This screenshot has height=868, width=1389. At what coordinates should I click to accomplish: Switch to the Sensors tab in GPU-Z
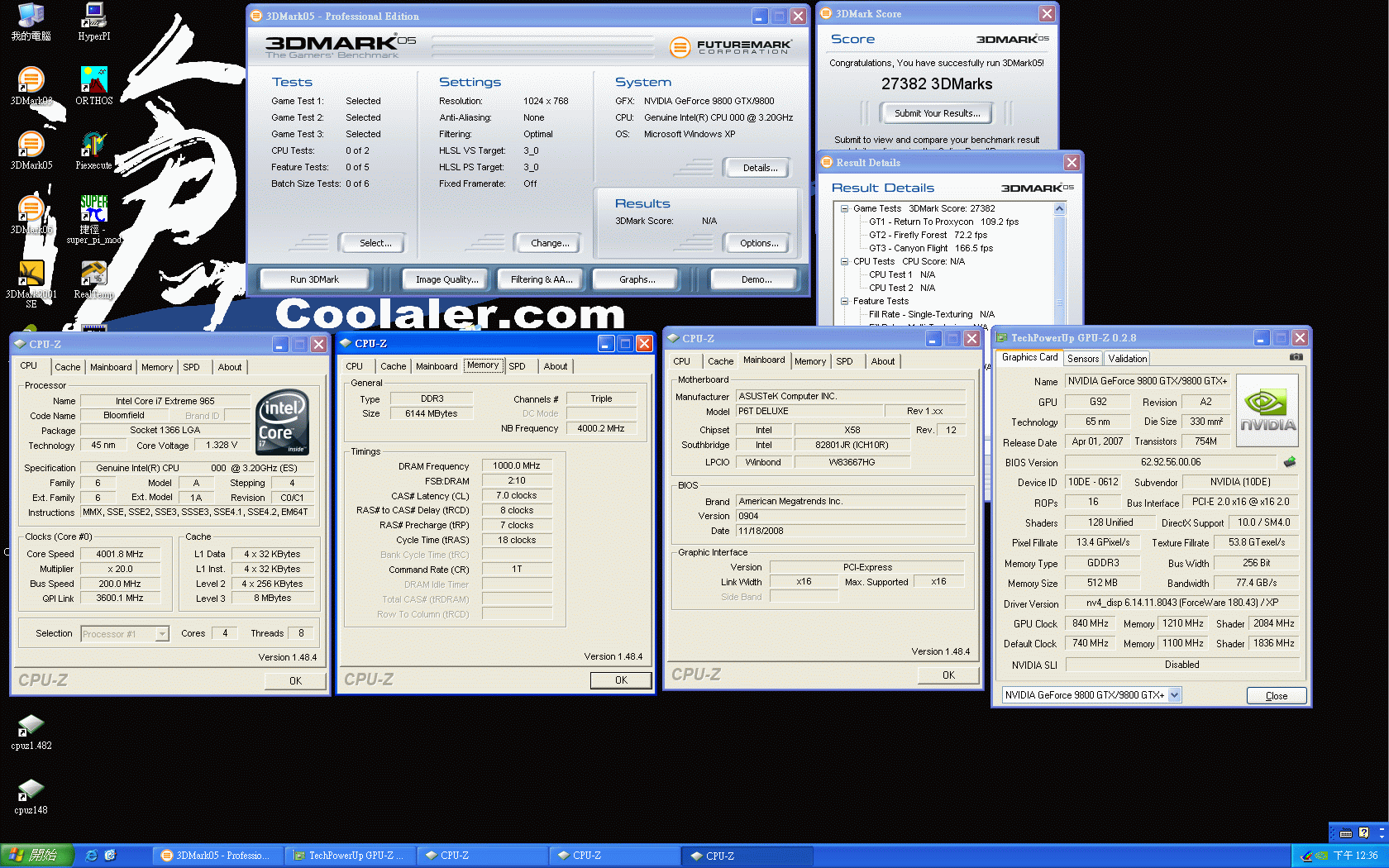coord(1082,359)
